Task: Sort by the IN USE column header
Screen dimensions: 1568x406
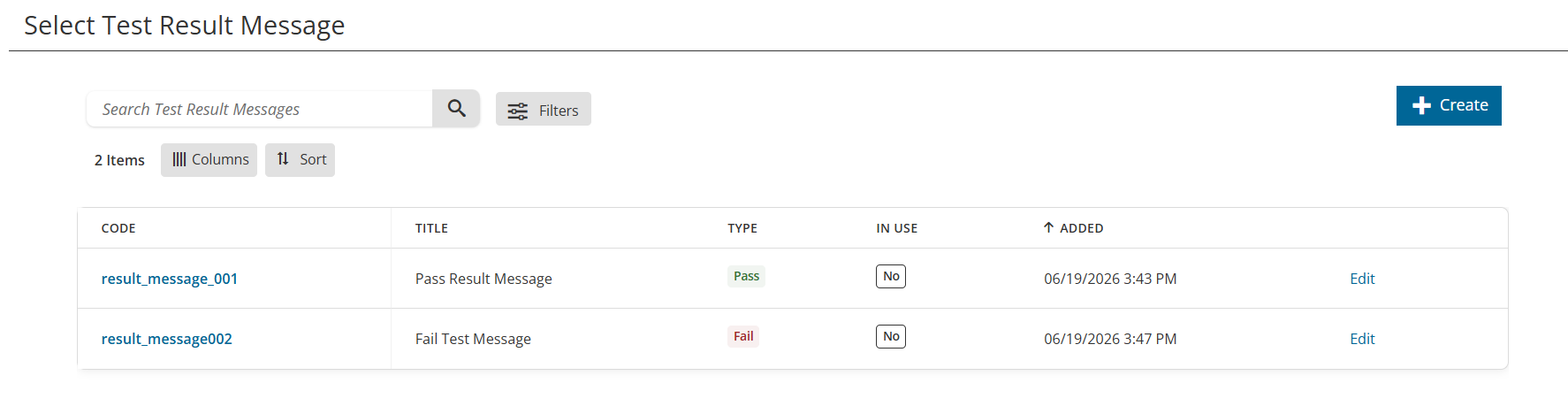Action: click(x=897, y=228)
